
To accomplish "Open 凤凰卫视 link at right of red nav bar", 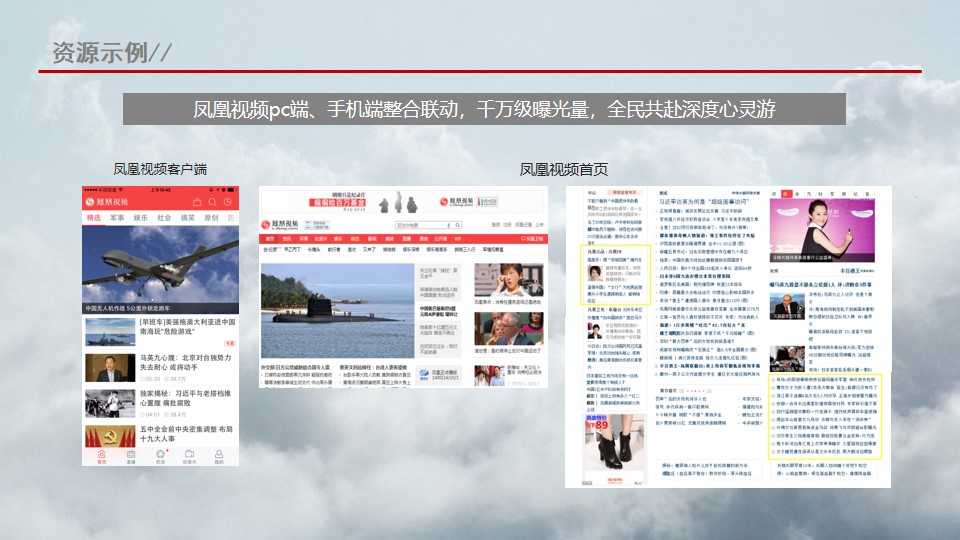I will point(533,239).
